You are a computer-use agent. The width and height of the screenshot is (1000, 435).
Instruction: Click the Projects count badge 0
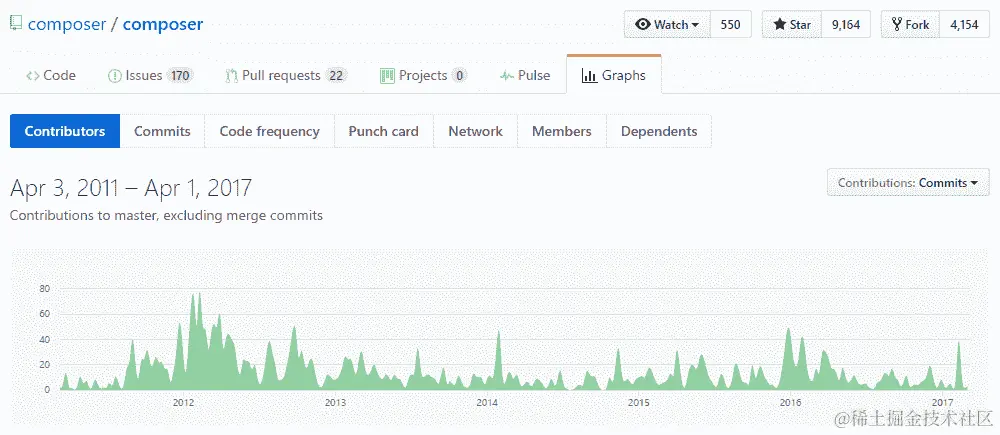tap(459, 76)
